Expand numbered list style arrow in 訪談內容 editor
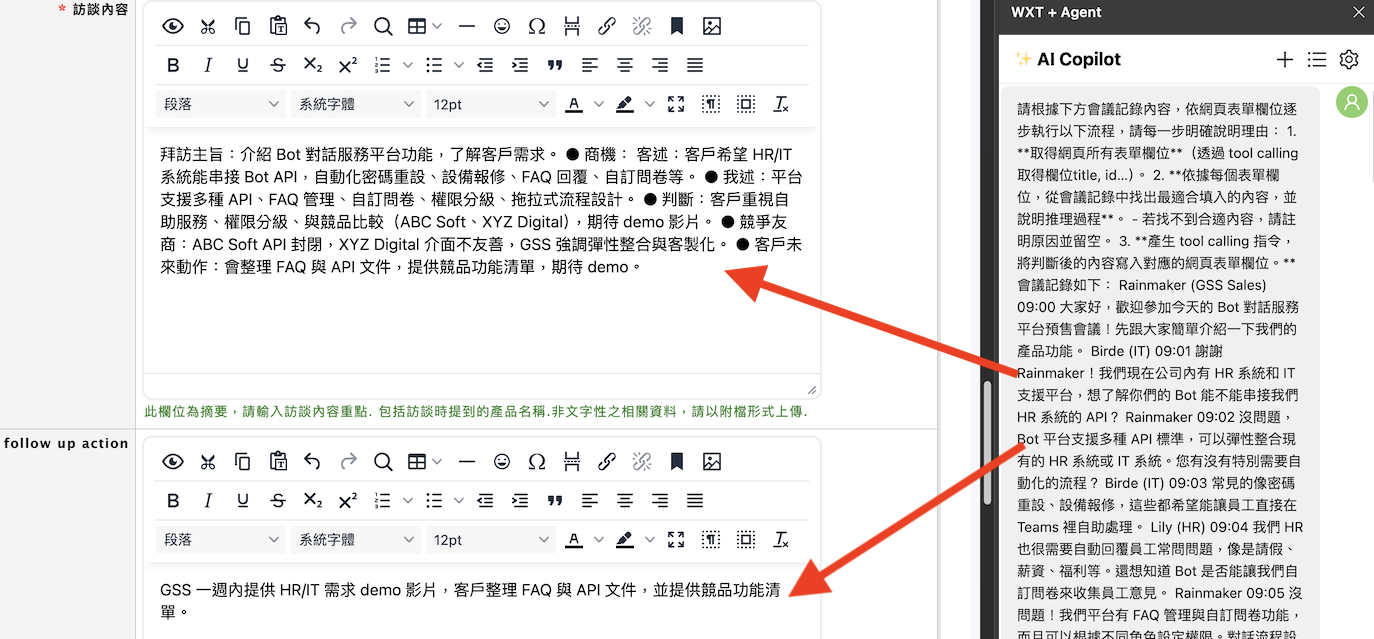Screen dimensions: 1374x639 407,65
